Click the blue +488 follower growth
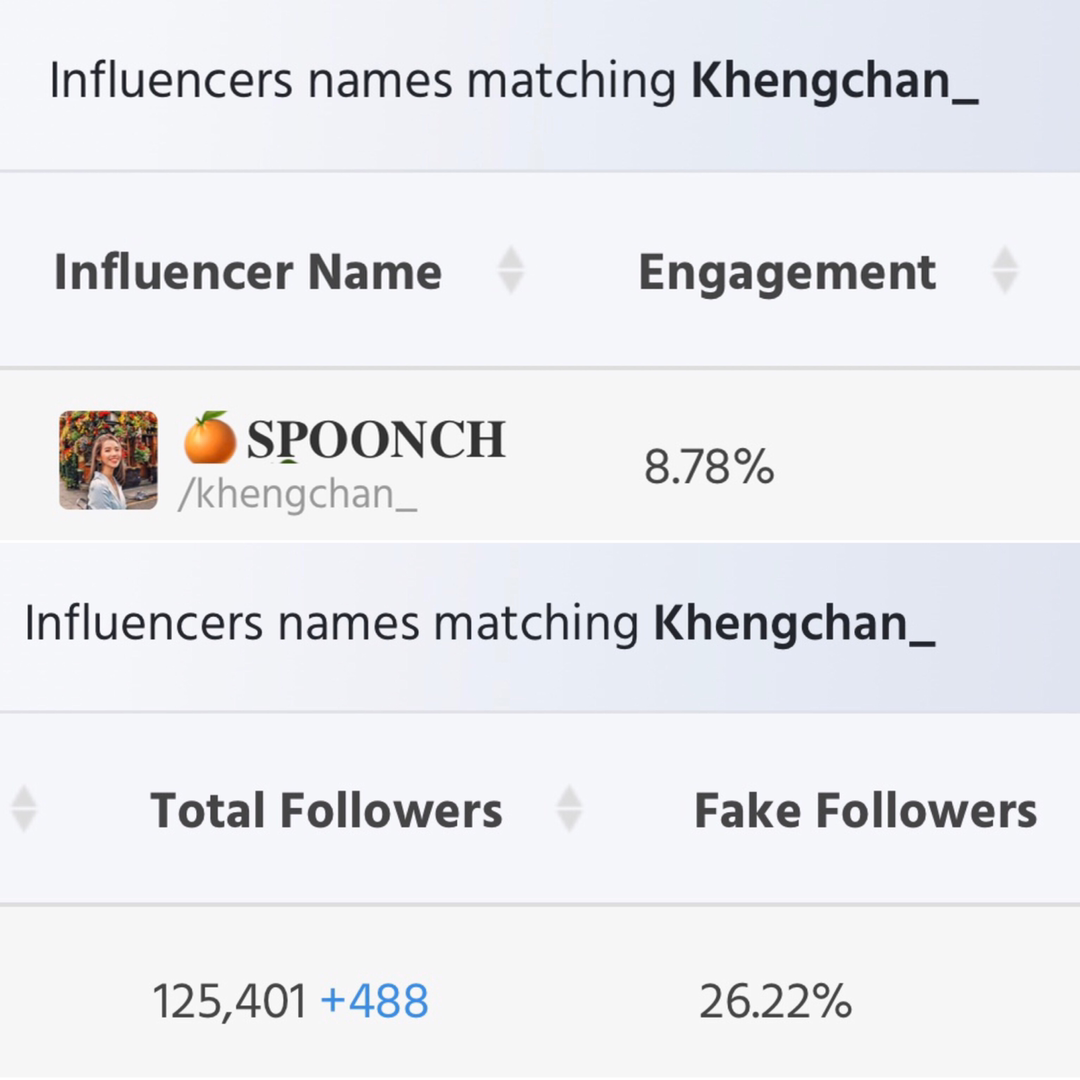The width and height of the screenshot is (1080, 1080). coord(375,1001)
